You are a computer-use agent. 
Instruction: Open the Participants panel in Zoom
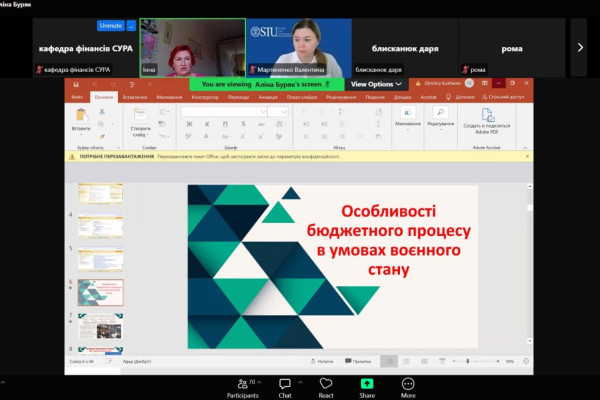coord(242,388)
